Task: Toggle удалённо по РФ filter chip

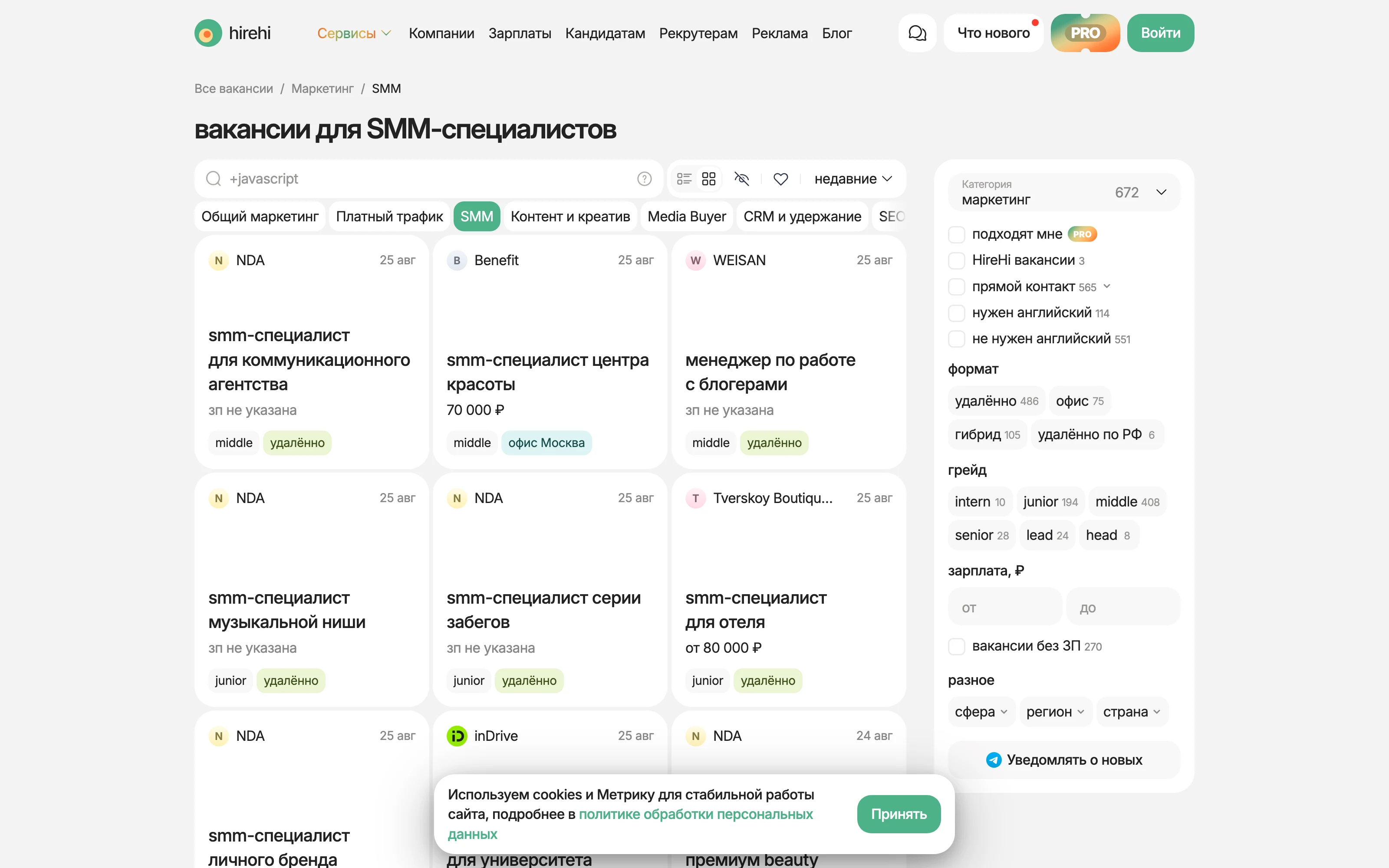Action: tap(1097, 434)
